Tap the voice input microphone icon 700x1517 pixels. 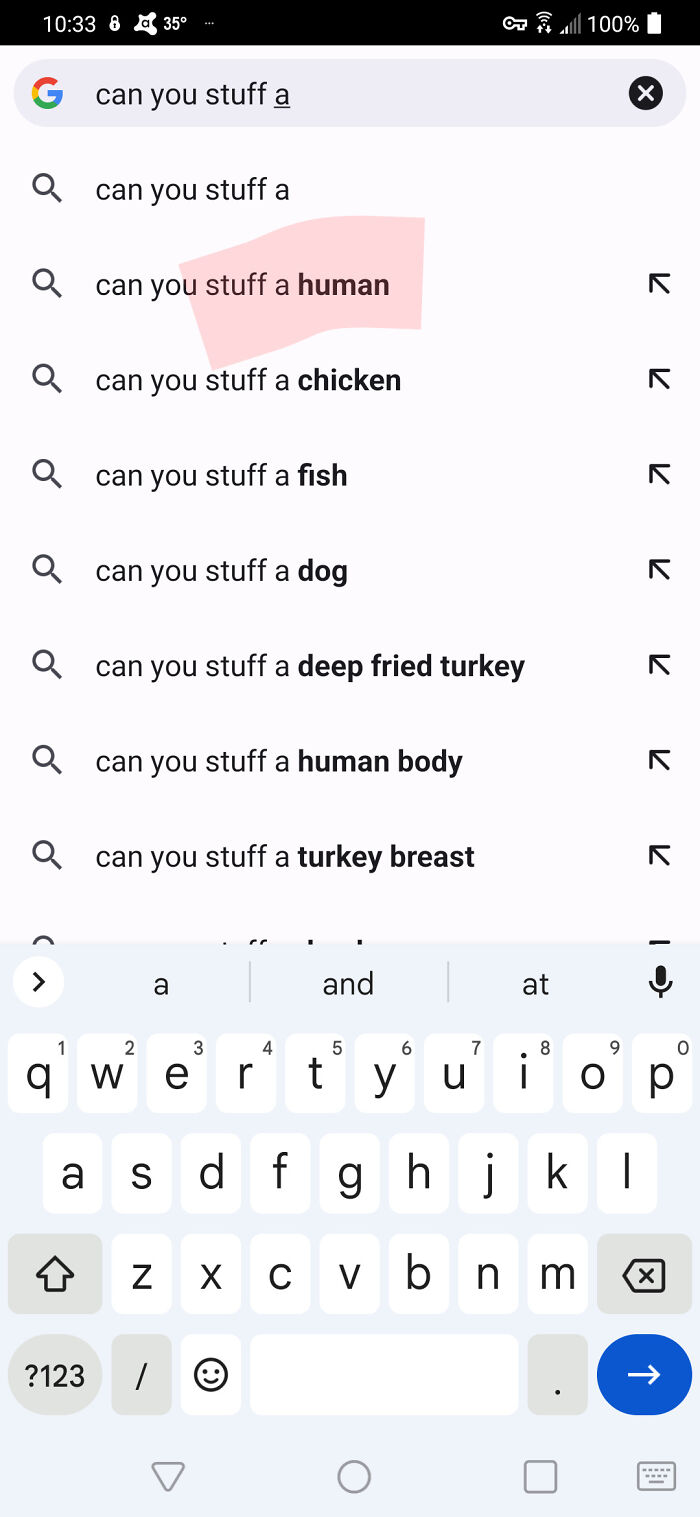[x=660, y=982]
